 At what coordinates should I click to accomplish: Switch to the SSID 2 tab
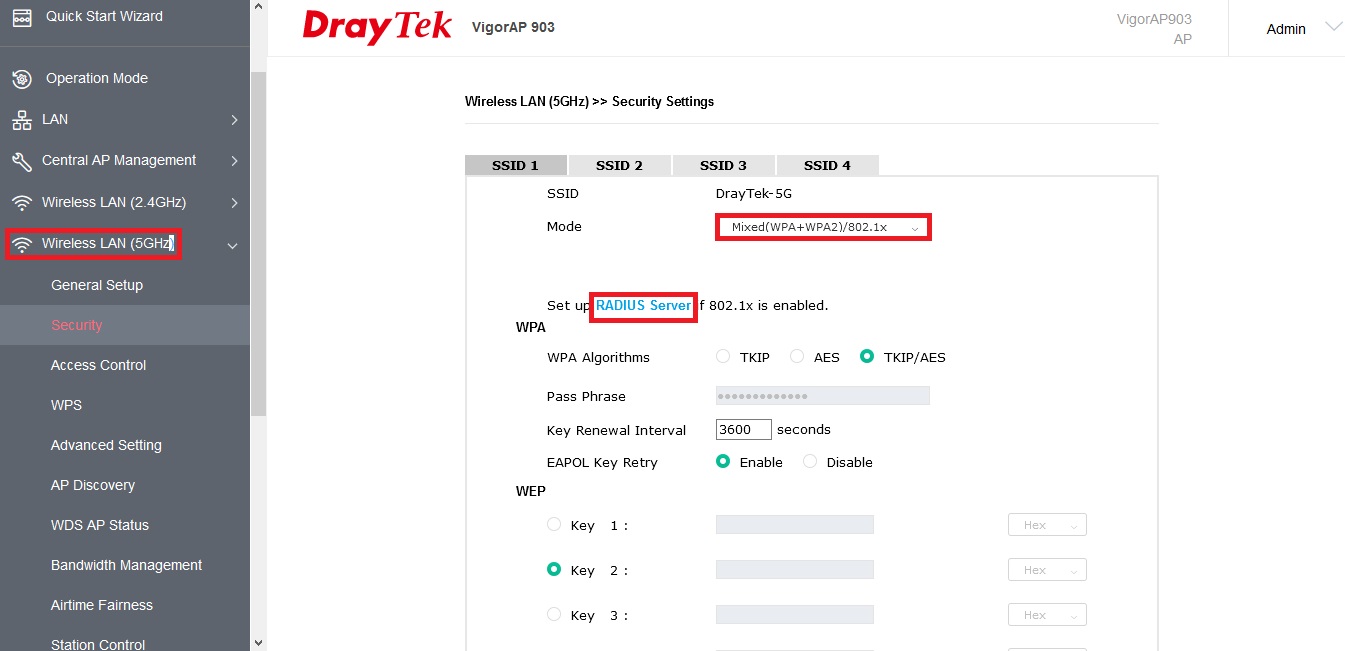pos(619,166)
